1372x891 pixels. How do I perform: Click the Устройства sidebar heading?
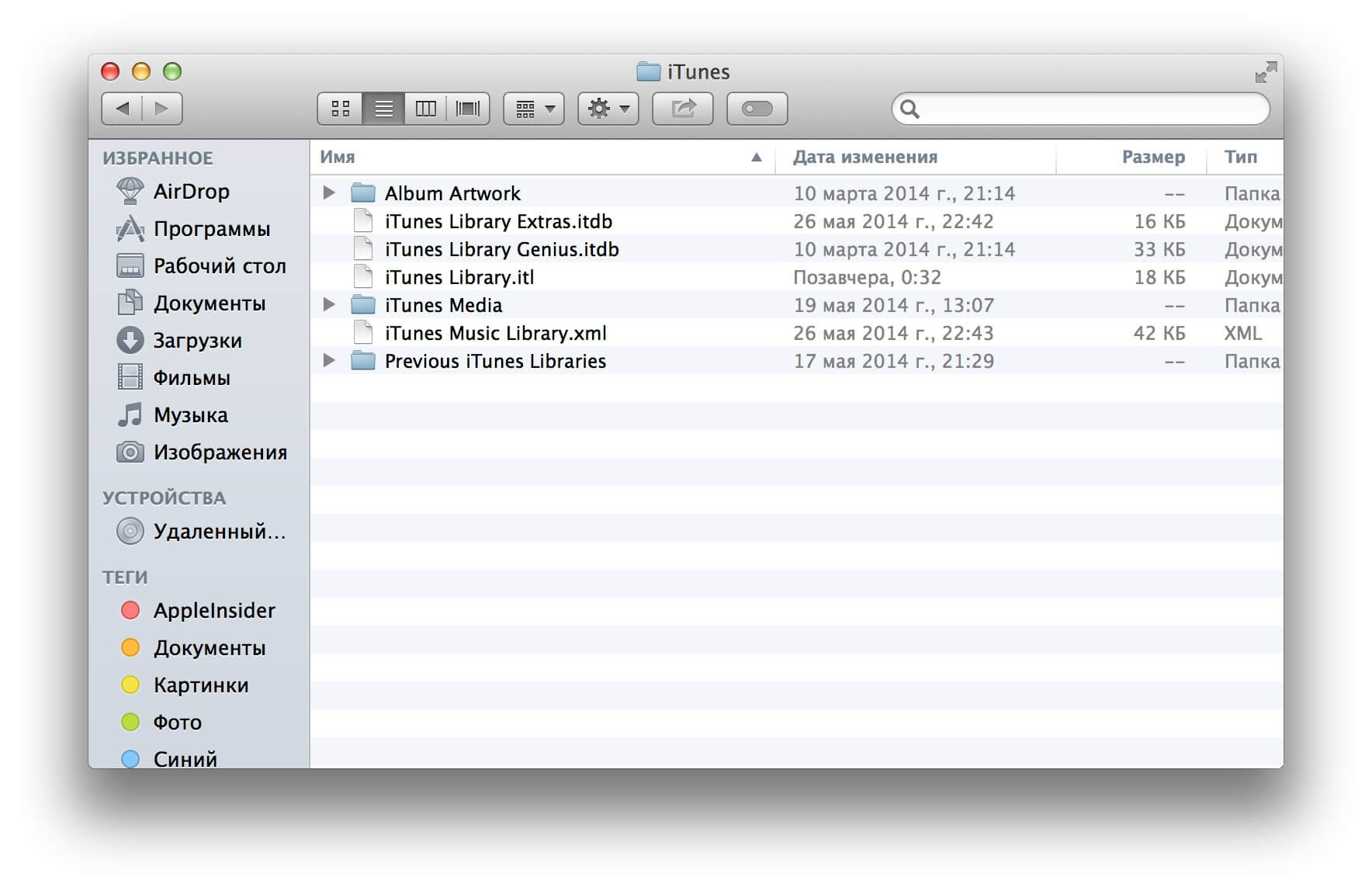coord(164,498)
